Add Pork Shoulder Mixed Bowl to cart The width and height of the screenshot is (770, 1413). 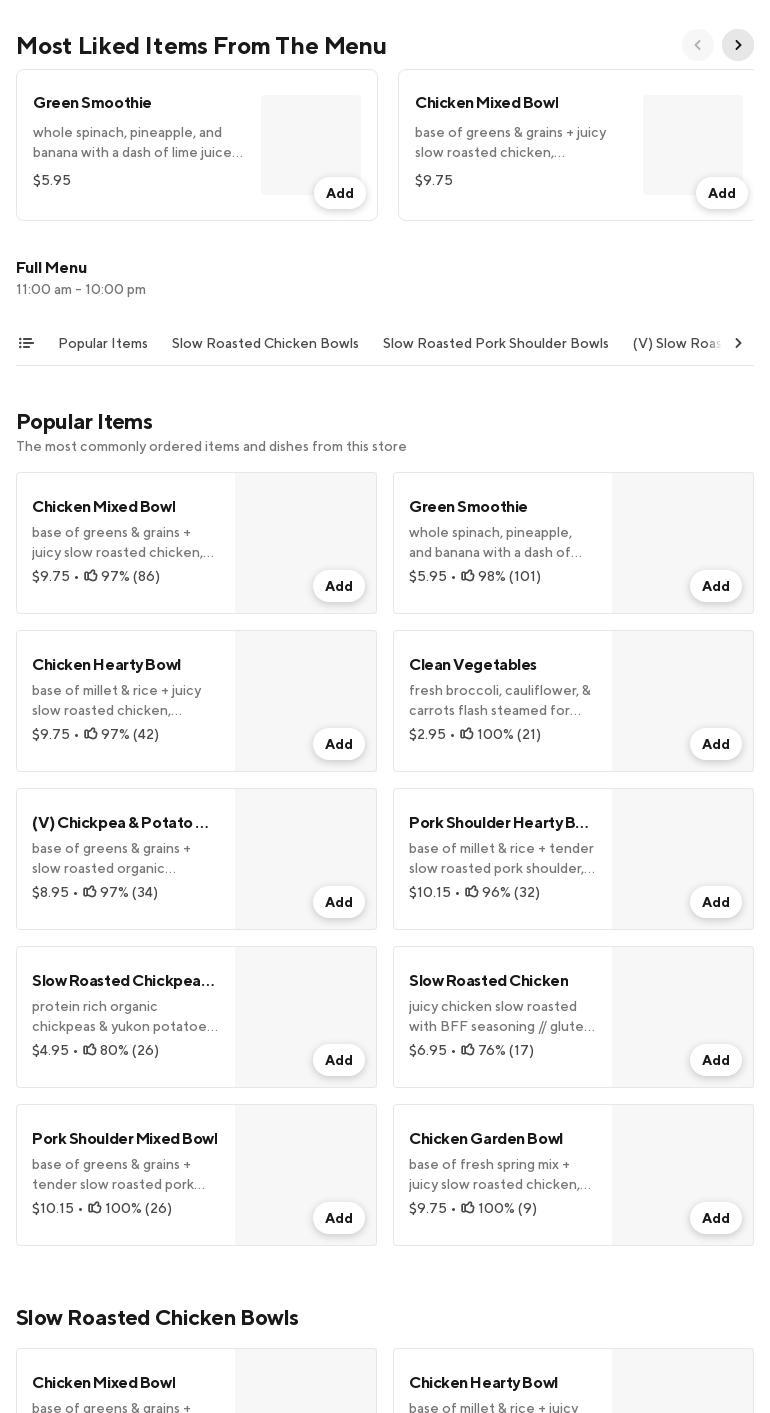coord(339,1218)
